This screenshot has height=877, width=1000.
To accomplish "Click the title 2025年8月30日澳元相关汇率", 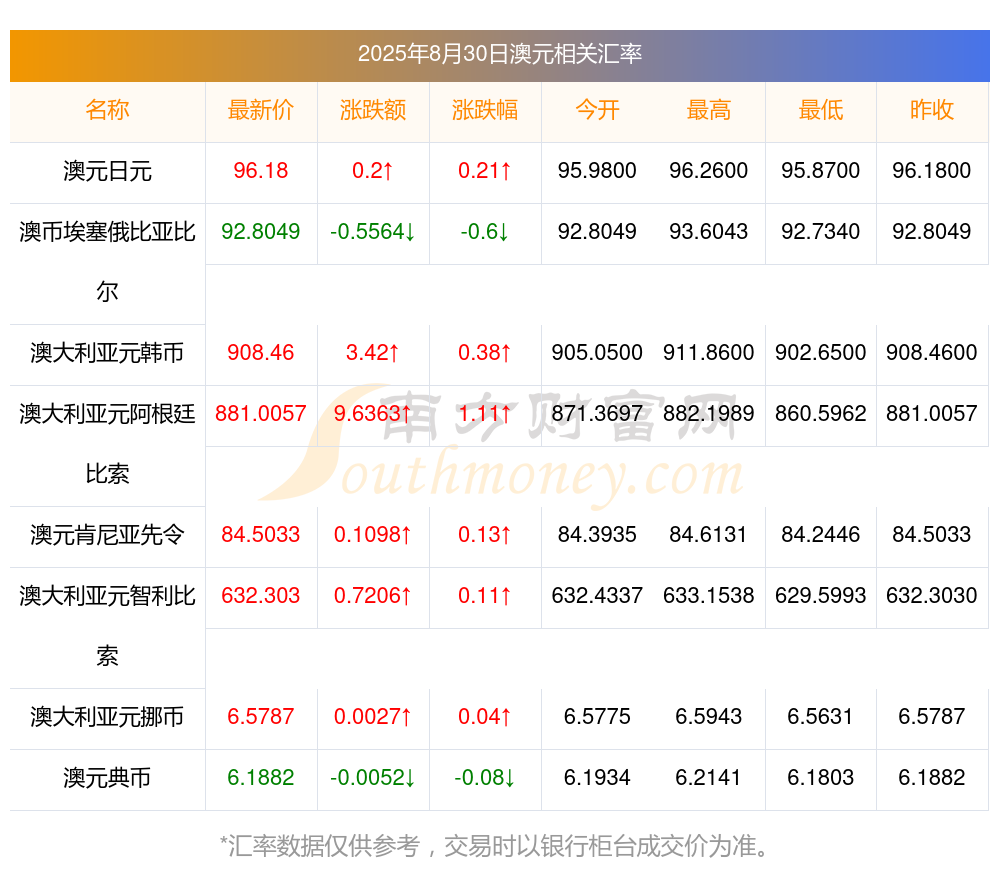I will (499, 54).
